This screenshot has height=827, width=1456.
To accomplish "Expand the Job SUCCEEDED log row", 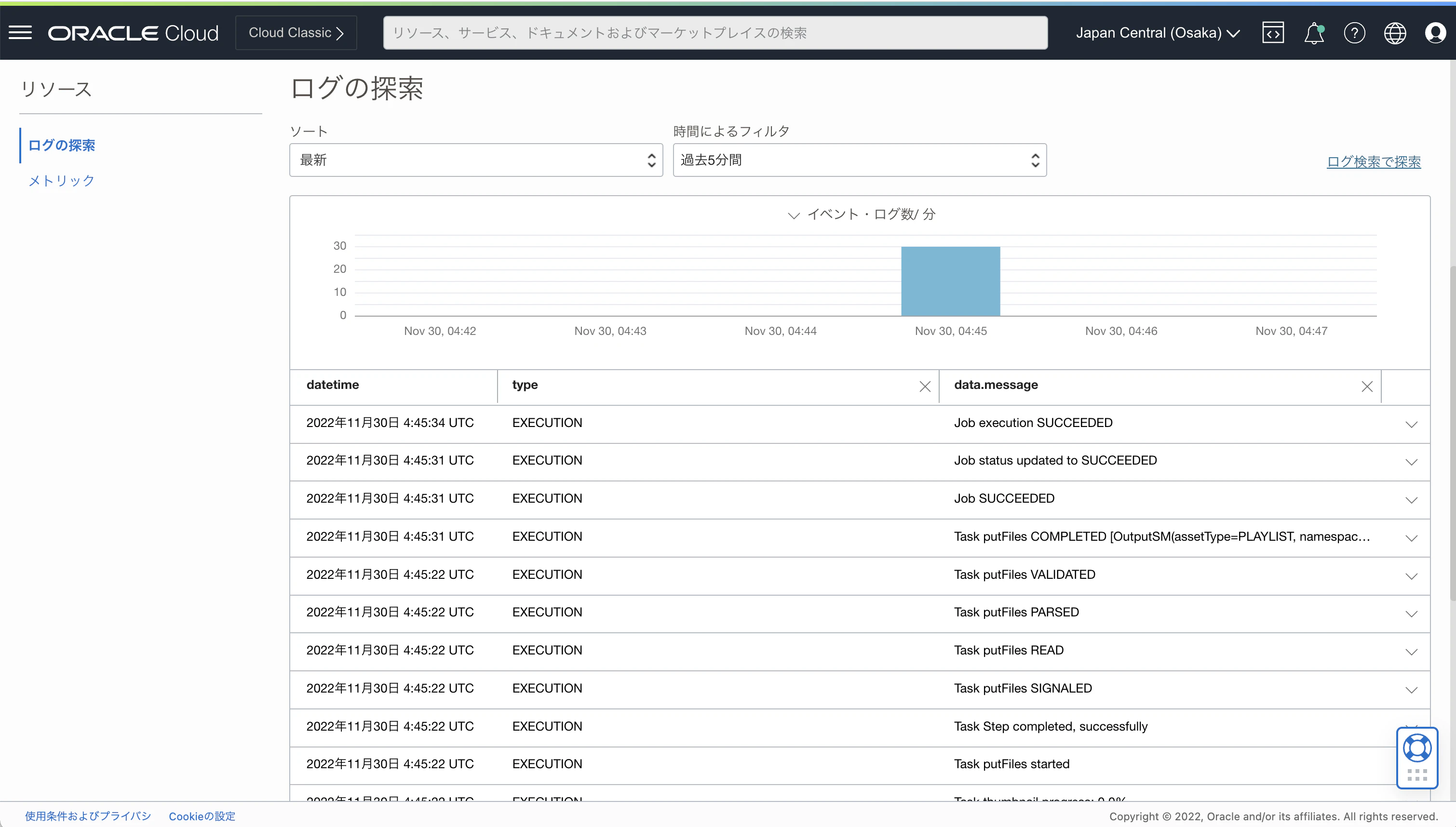I will 1411,500.
